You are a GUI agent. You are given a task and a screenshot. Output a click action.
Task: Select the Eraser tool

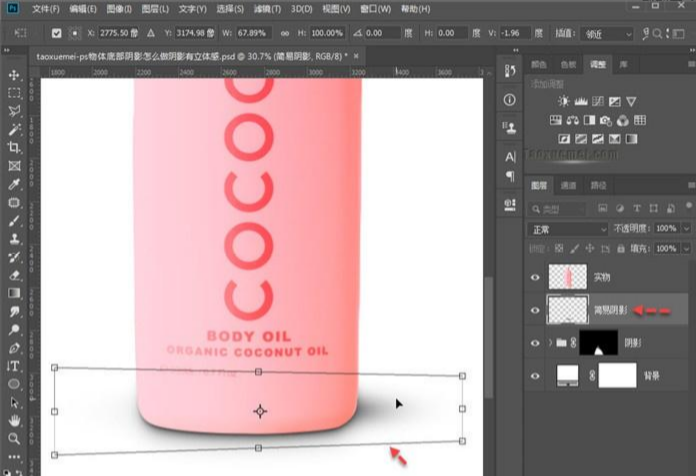(x=14, y=275)
